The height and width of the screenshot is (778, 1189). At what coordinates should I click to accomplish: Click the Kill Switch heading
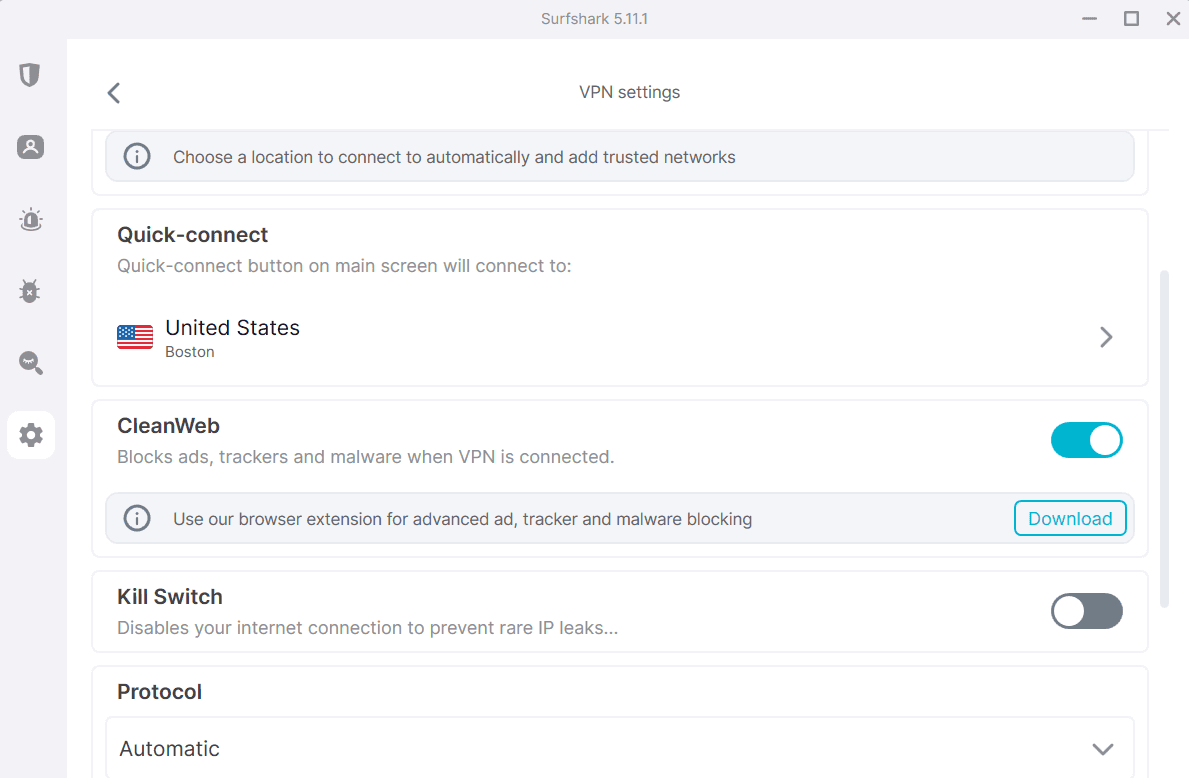[170, 597]
